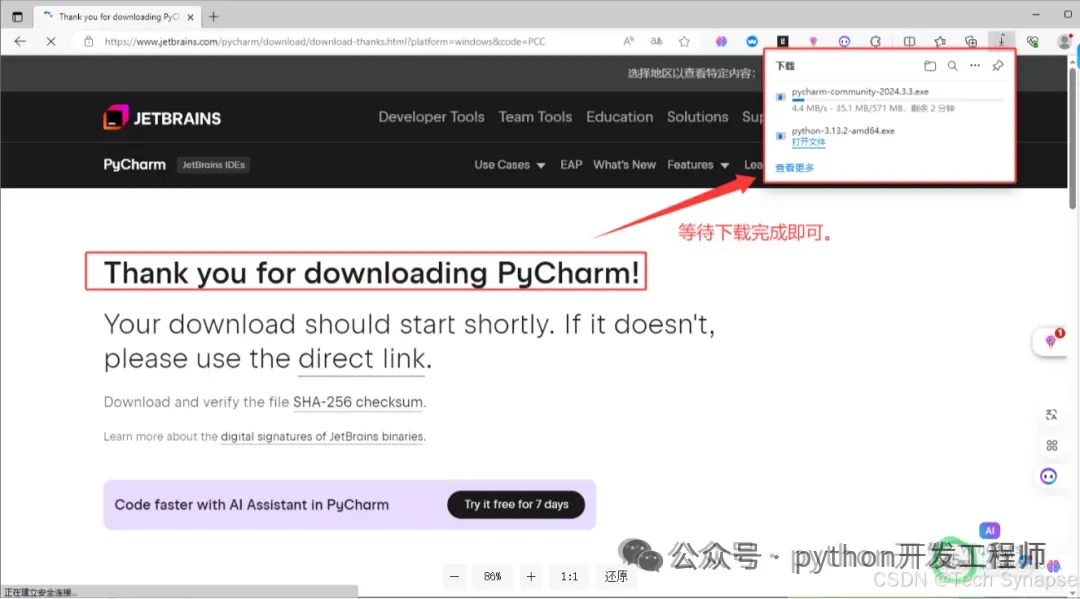The width and height of the screenshot is (1080, 599).
Task: Click the 'JetBrains IDEs' badge
Action: (214, 165)
